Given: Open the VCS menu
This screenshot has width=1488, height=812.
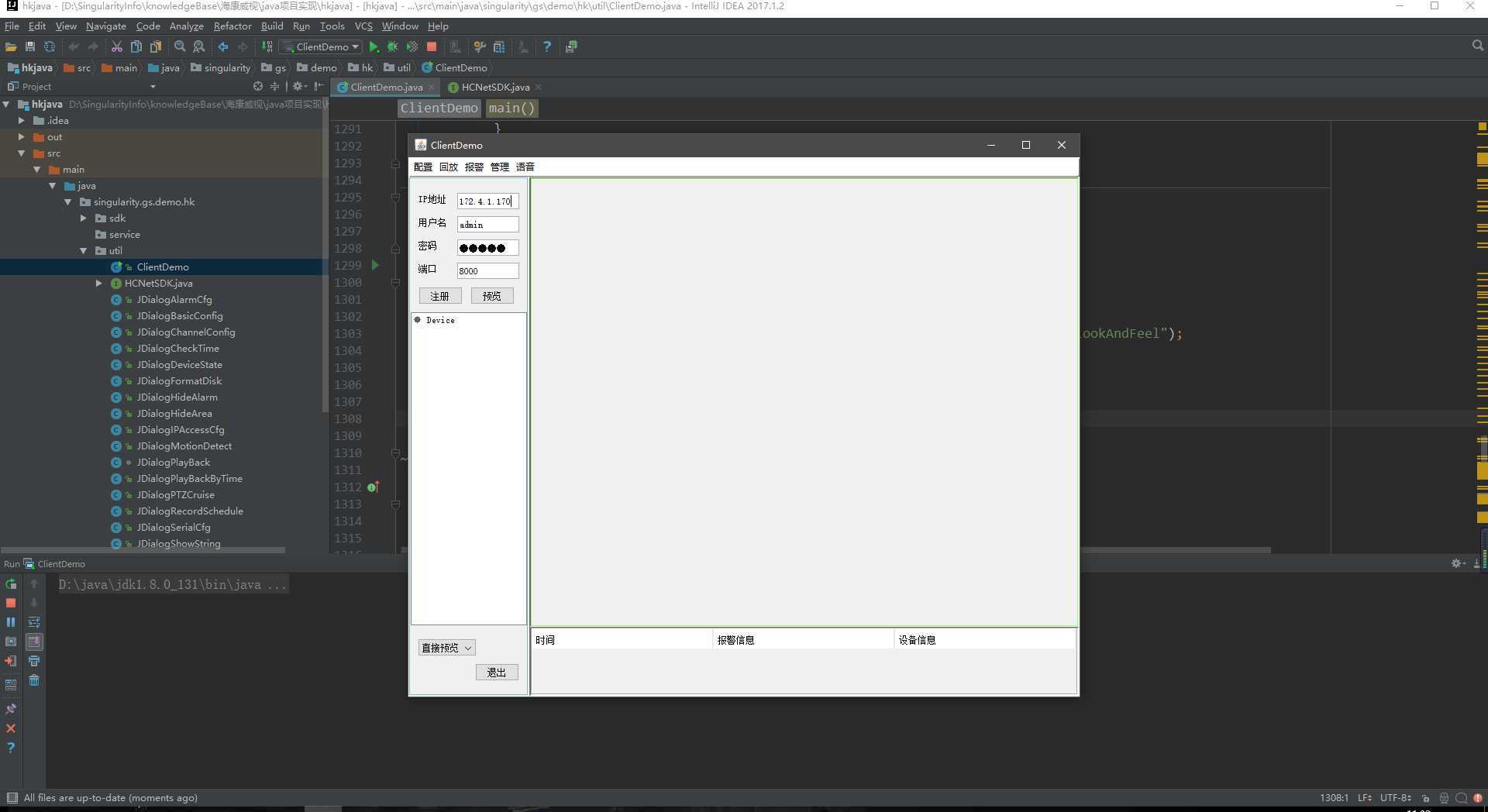Looking at the screenshot, I should pos(363,26).
